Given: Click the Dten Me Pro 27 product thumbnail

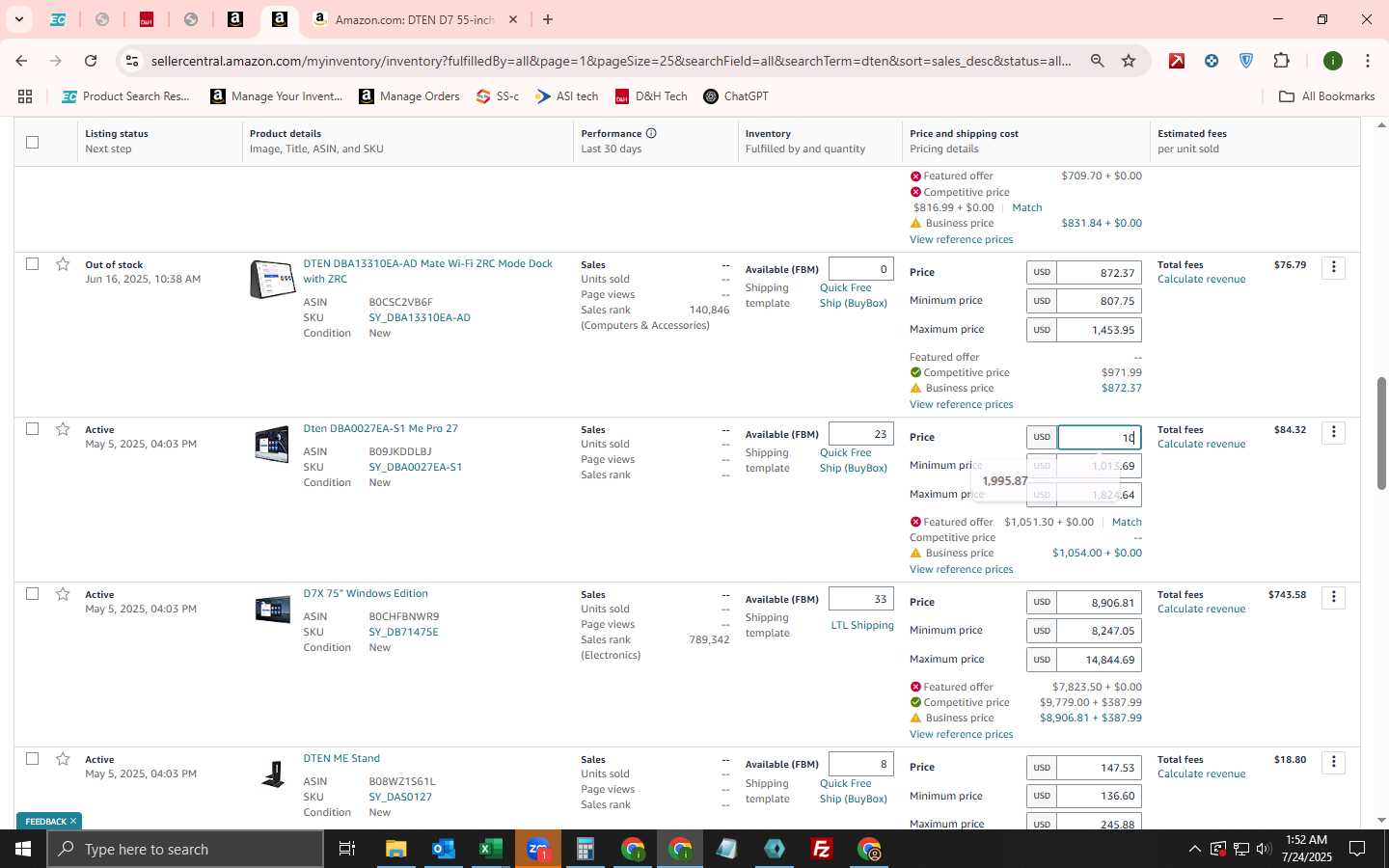Looking at the screenshot, I should (272, 445).
